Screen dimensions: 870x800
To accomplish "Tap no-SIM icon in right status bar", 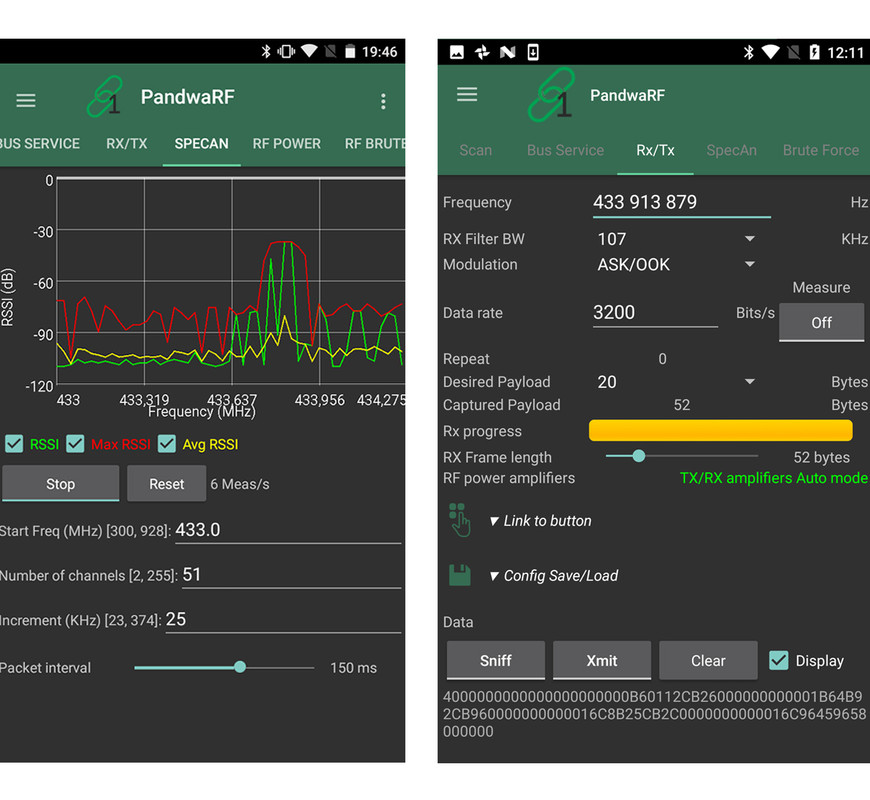I will [x=793, y=52].
